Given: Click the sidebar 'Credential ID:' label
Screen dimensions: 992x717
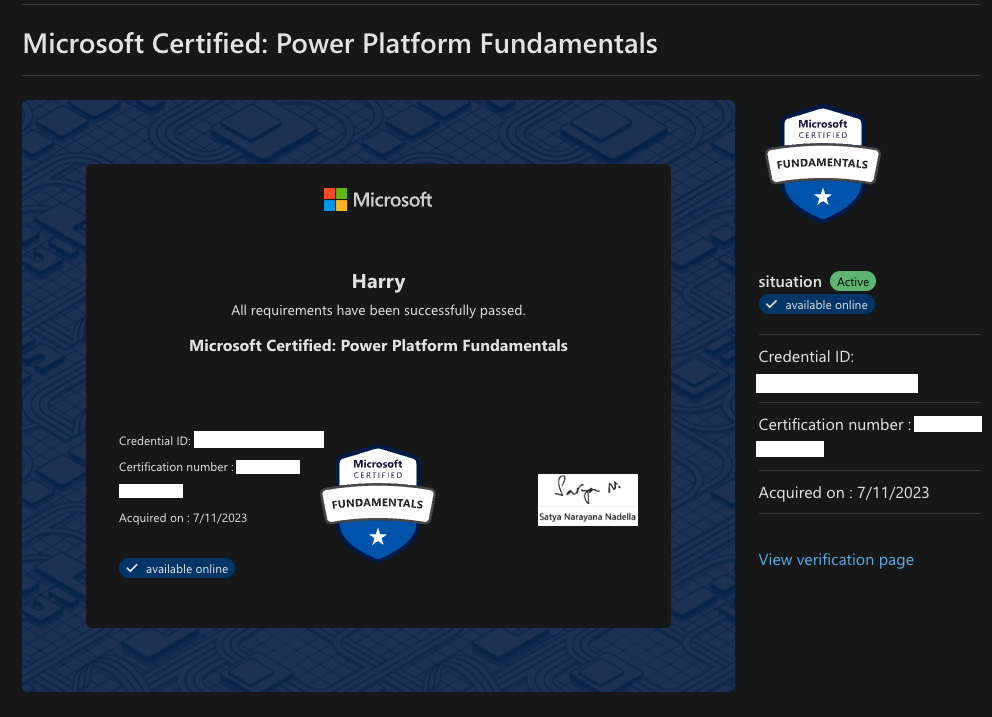Looking at the screenshot, I should [x=806, y=357].
